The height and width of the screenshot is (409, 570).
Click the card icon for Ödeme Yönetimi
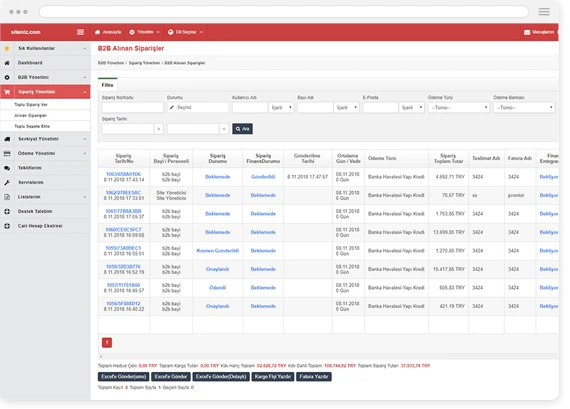pyautogui.click(x=7, y=153)
